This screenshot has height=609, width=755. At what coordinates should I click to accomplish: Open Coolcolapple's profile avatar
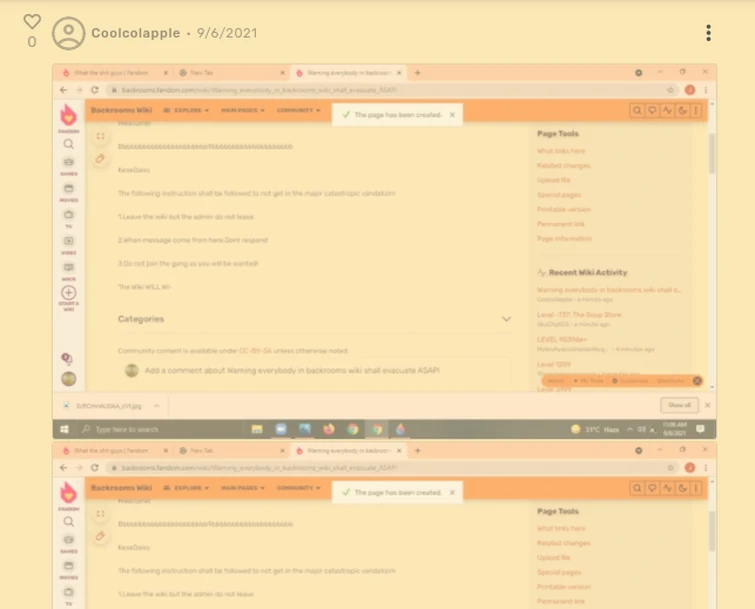coord(68,34)
